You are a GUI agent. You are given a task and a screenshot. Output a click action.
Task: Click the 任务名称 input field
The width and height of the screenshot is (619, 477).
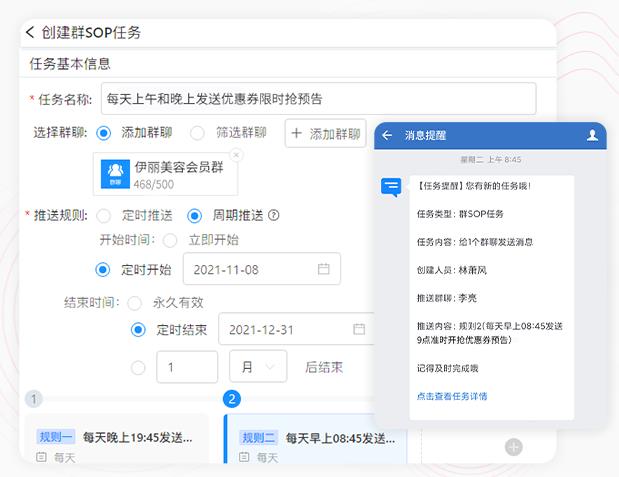(318, 99)
